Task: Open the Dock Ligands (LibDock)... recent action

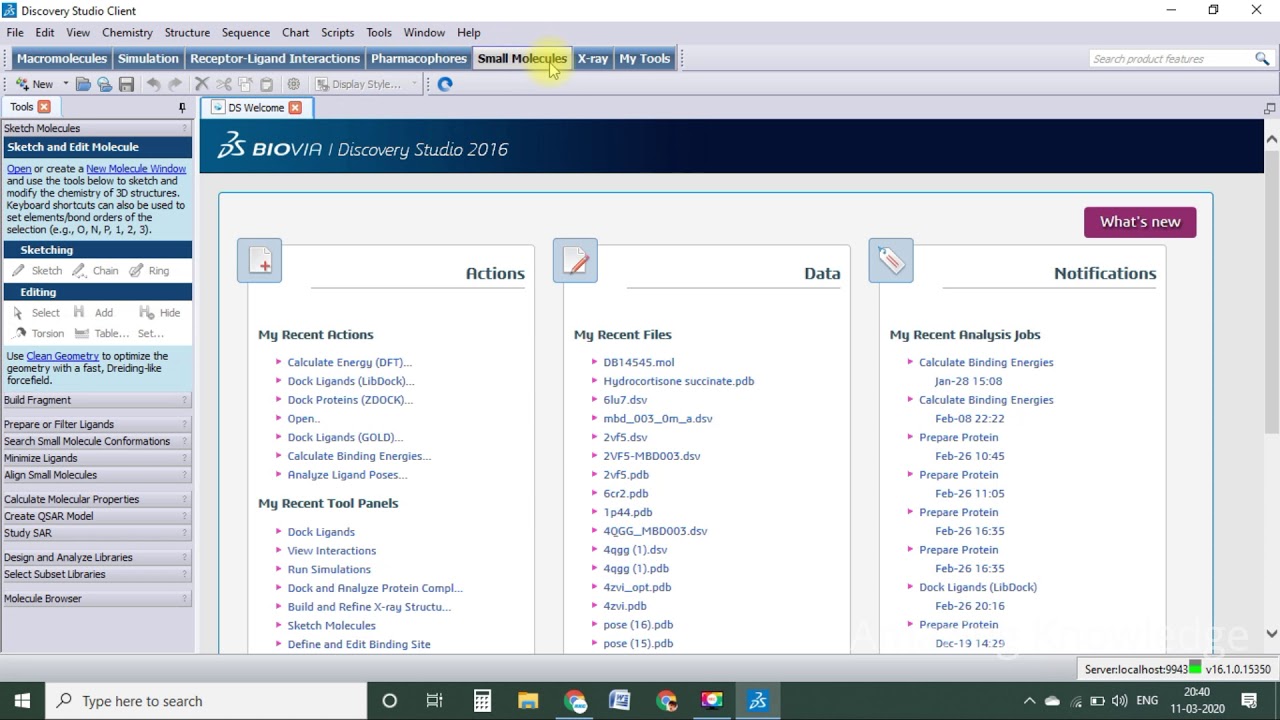Action: [351, 381]
